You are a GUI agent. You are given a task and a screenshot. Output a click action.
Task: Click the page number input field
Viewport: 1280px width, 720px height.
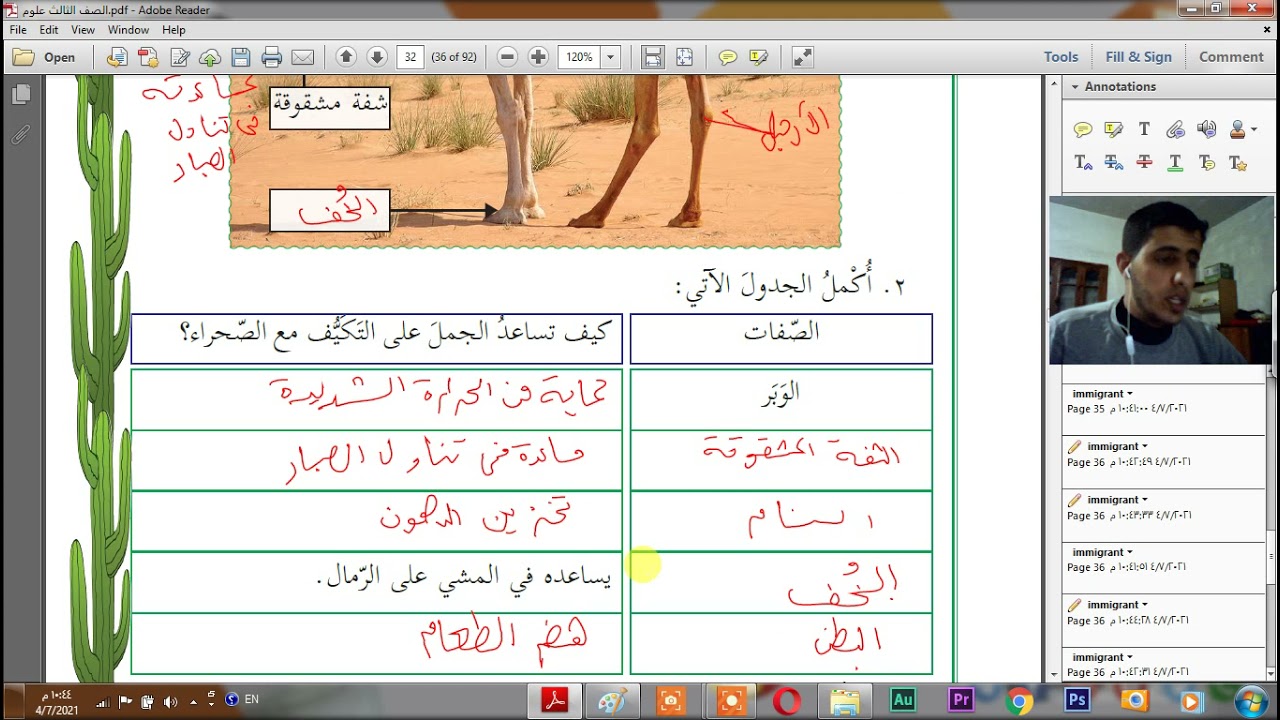click(410, 57)
